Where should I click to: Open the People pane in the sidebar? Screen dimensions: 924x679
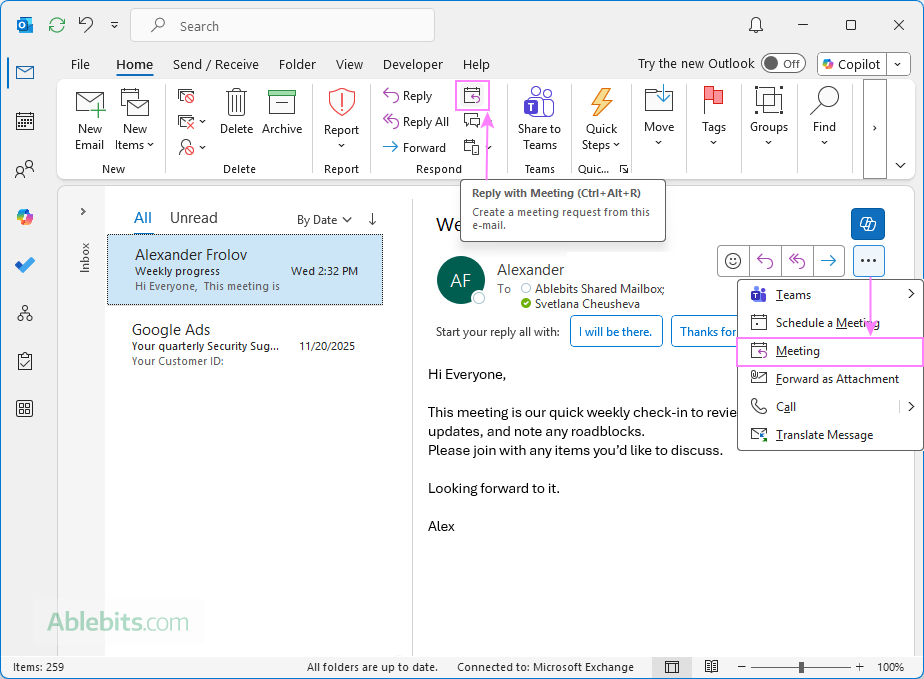[24, 170]
